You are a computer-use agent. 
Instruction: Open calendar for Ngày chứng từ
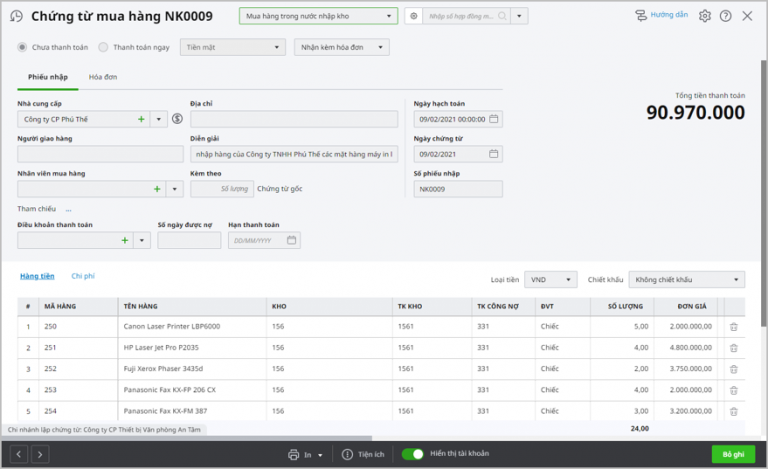(493, 154)
